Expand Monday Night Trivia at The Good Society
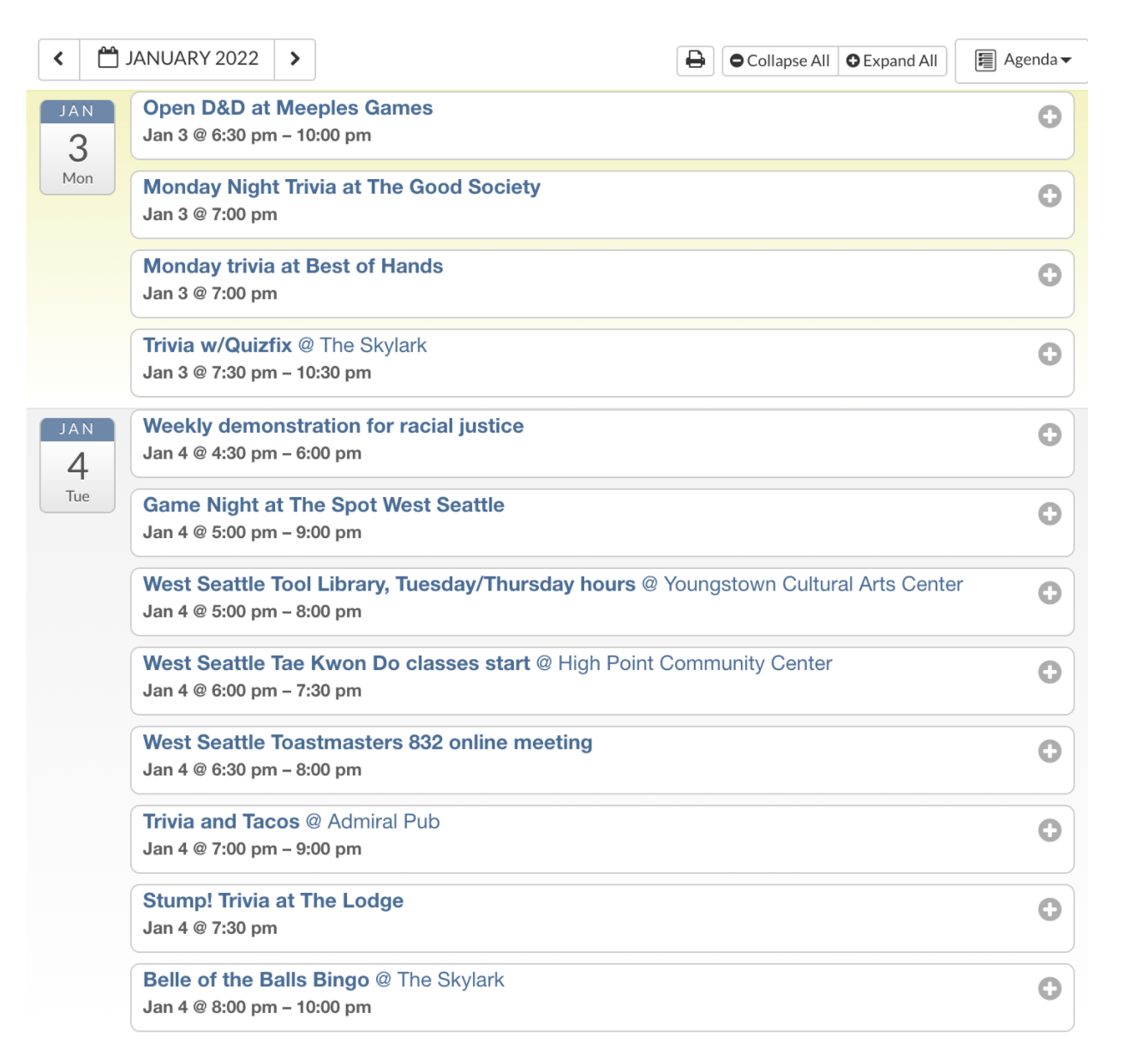Screen dimensions: 1148x1042 click(x=1049, y=196)
